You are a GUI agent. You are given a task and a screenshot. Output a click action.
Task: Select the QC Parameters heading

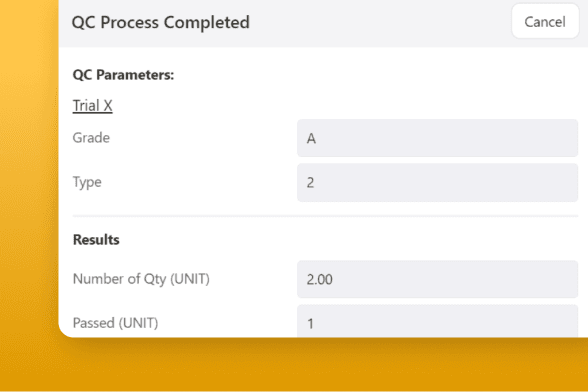coord(123,75)
